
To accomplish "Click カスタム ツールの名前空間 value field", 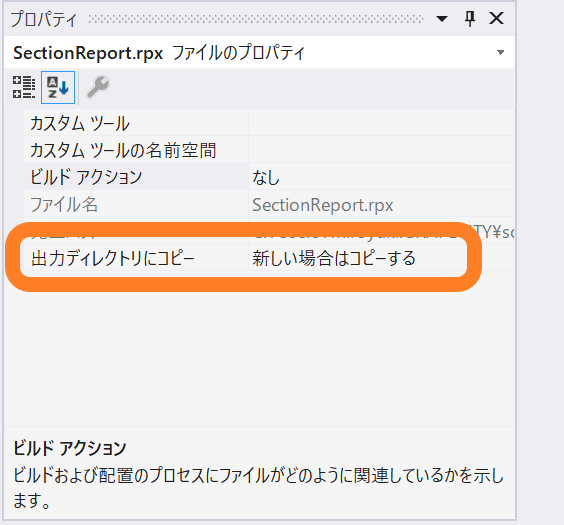I will click(381, 150).
